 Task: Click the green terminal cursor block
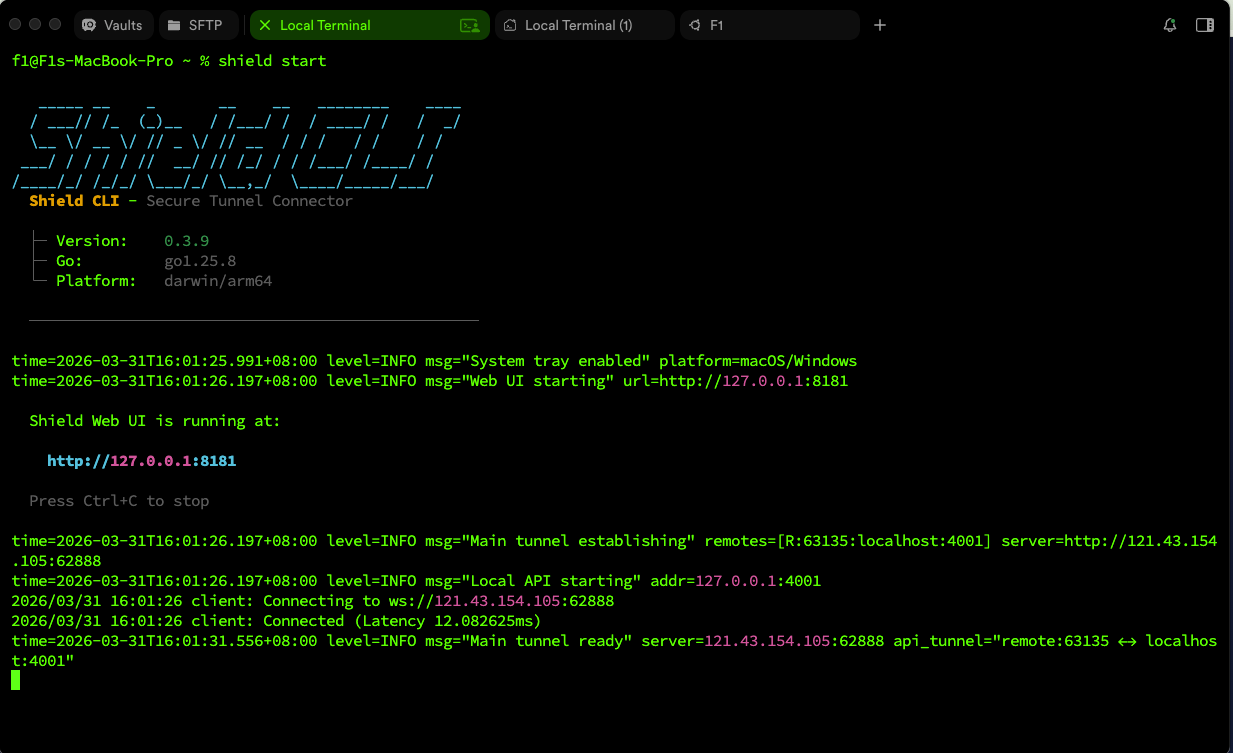(15, 680)
